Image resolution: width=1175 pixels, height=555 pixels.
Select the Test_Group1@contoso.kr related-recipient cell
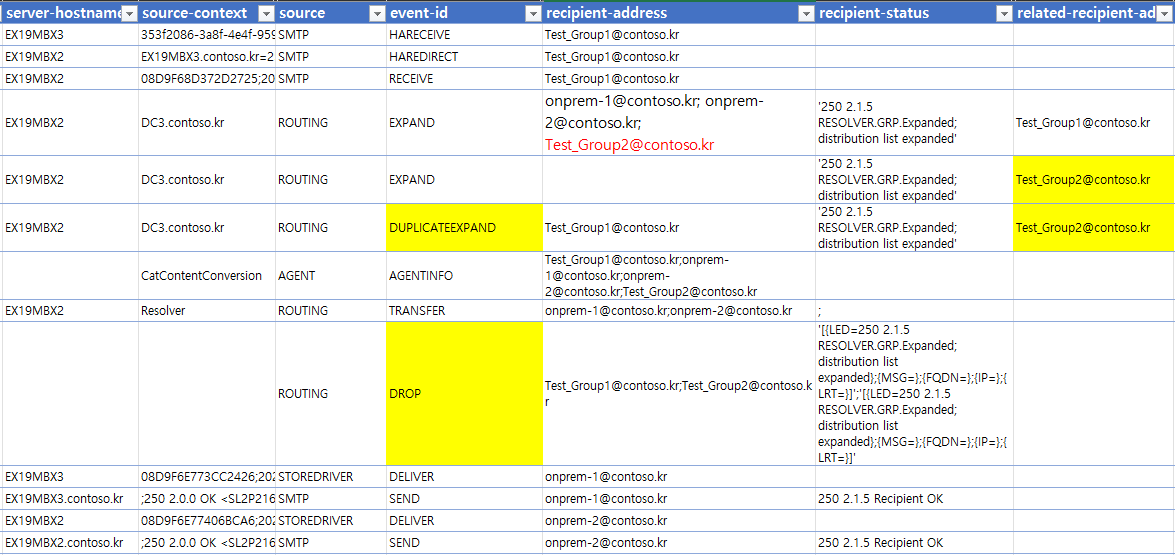[1095, 123]
